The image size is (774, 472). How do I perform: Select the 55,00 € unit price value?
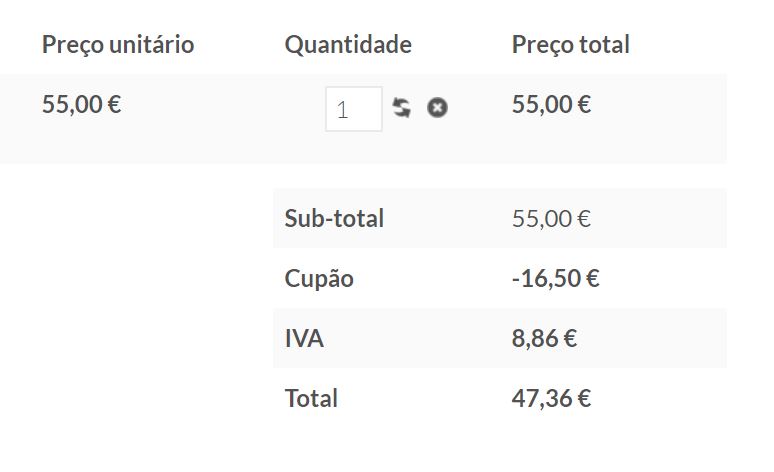pyautogui.click(x=81, y=105)
